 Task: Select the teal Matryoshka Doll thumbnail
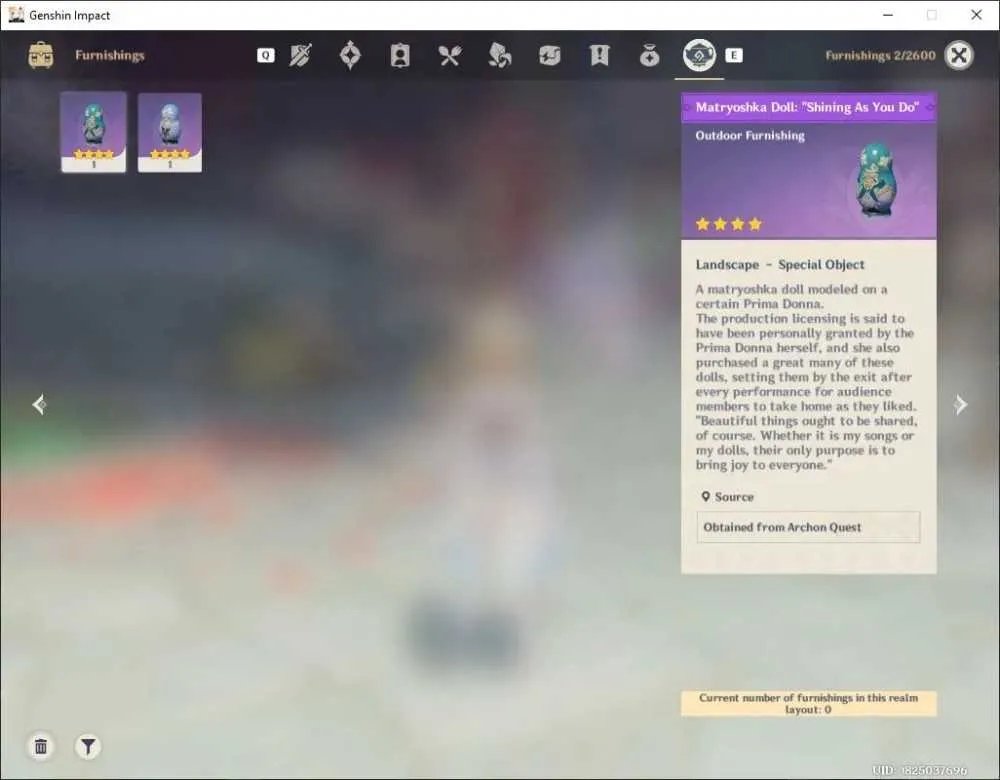coord(94,132)
